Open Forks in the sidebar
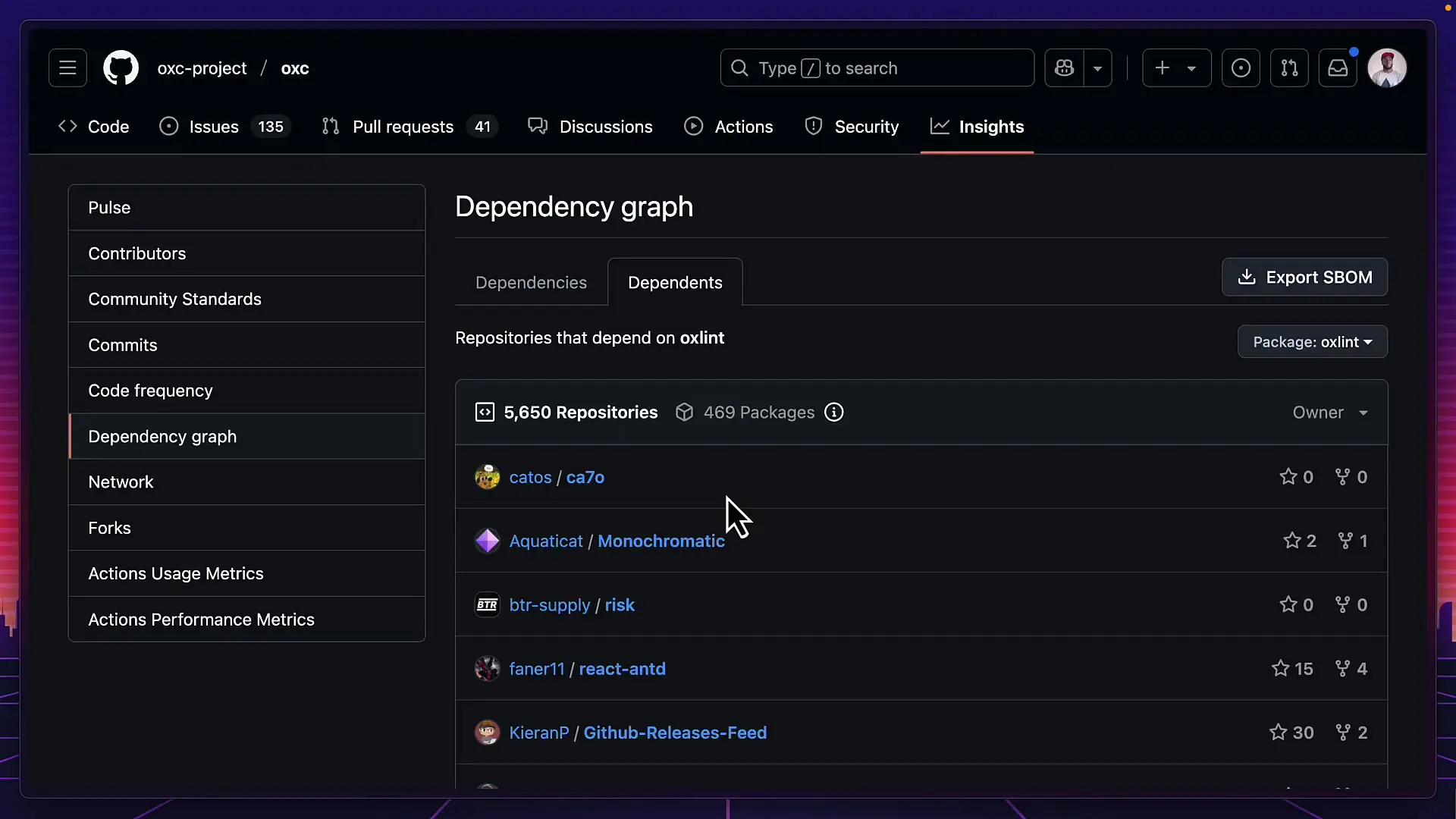1456x819 pixels. click(246, 528)
